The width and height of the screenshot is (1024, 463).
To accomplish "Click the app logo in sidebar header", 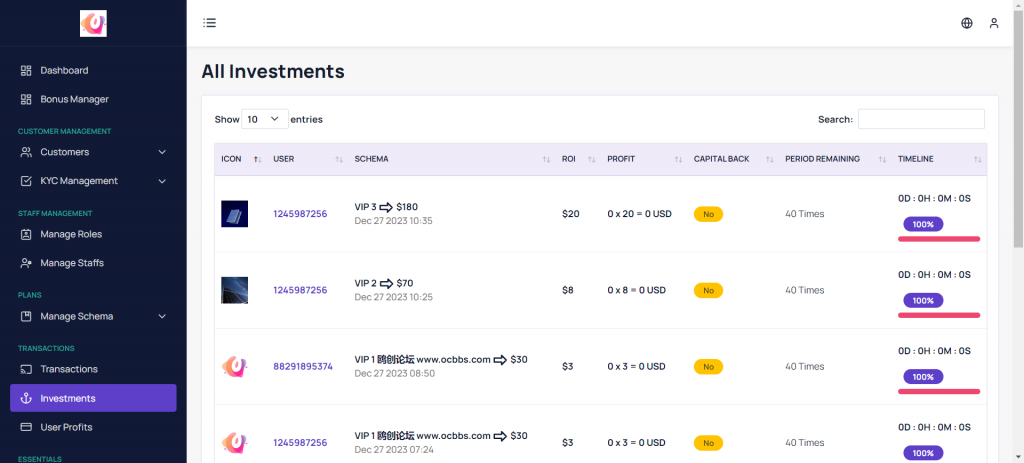I will click(93, 24).
